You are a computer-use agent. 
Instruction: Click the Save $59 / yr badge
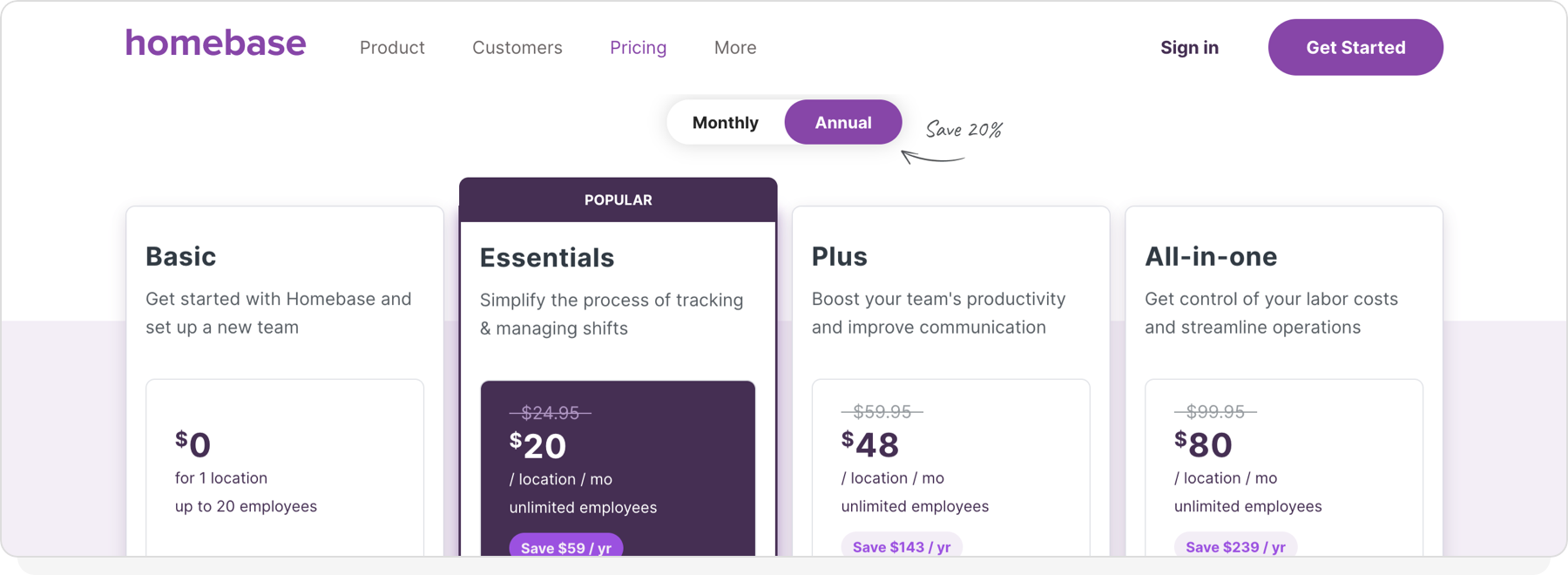tap(565, 547)
